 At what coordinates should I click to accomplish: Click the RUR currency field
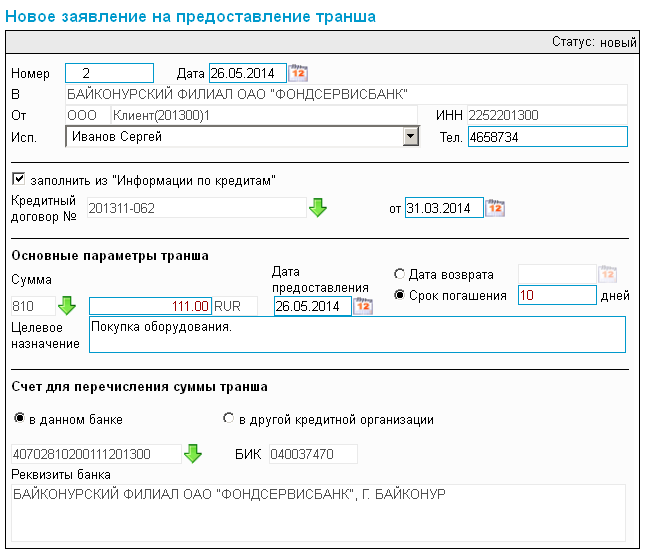(235, 306)
